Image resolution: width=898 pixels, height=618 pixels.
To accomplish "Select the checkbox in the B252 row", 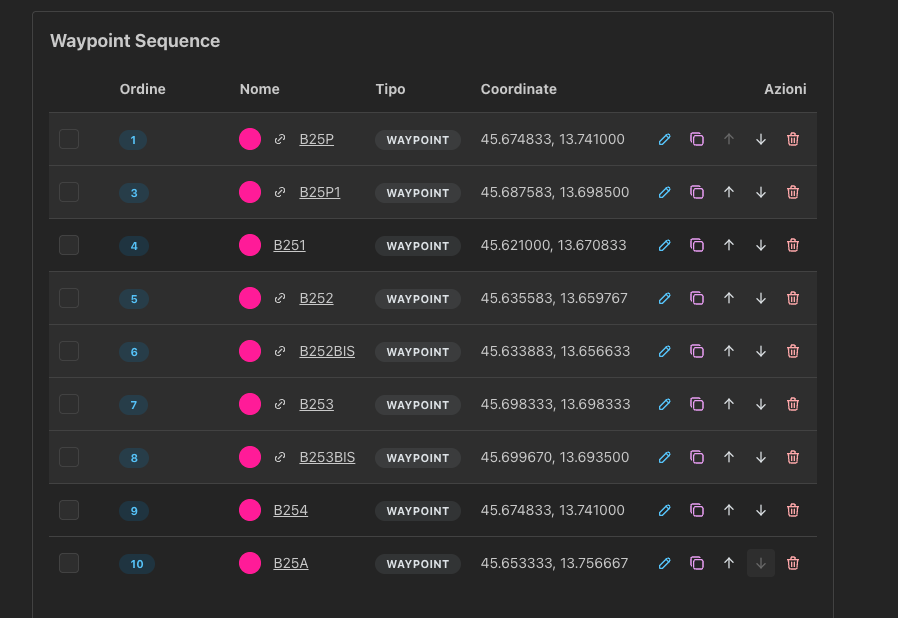I will click(x=69, y=299).
